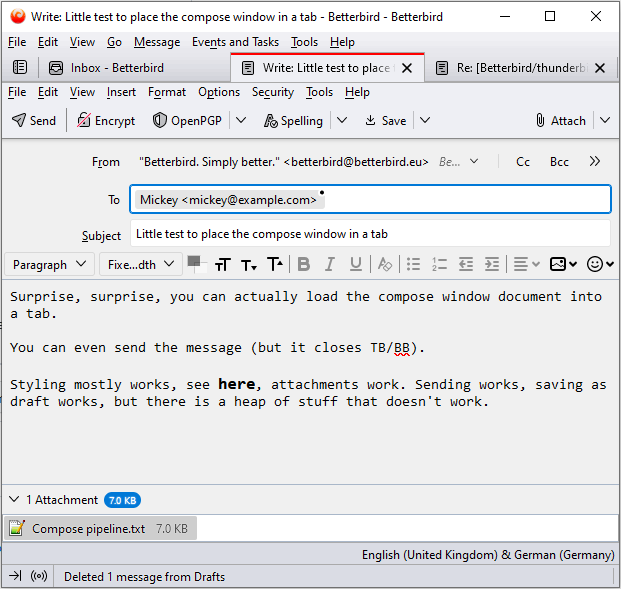This screenshot has height=589, width=621.
Task: Click the Send button
Action: click(33, 120)
